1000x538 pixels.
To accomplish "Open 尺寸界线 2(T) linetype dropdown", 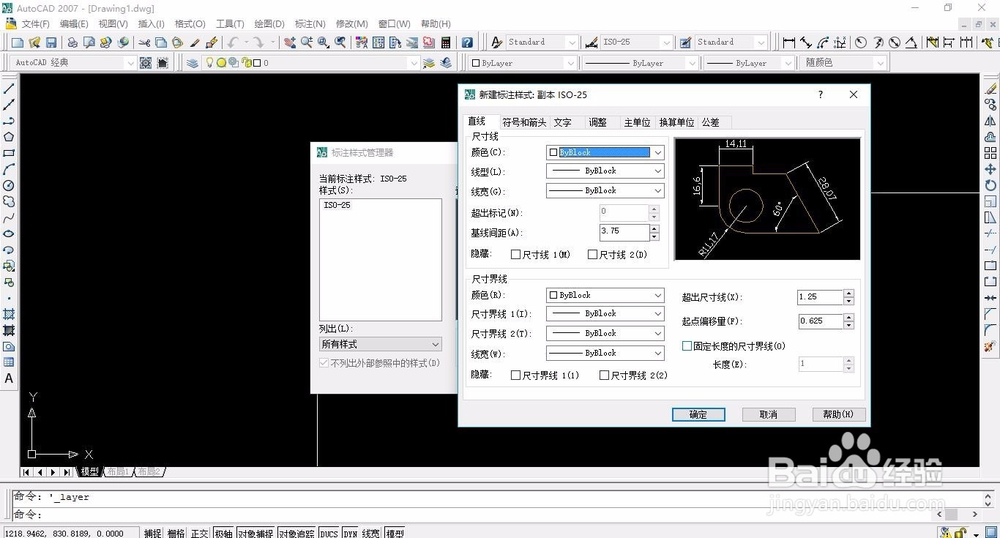I will click(605, 333).
